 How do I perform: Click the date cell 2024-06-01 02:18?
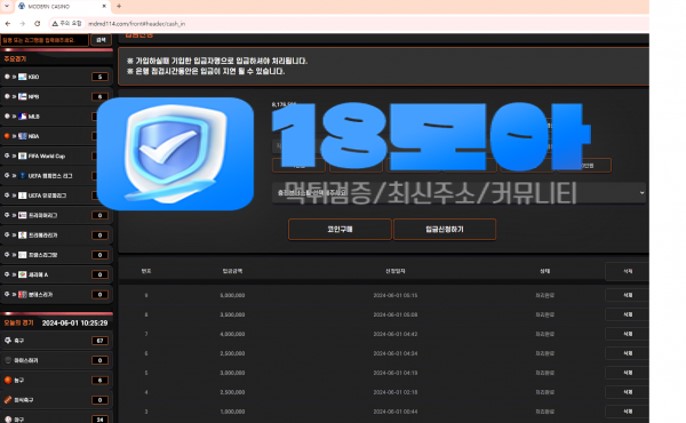click(395, 392)
